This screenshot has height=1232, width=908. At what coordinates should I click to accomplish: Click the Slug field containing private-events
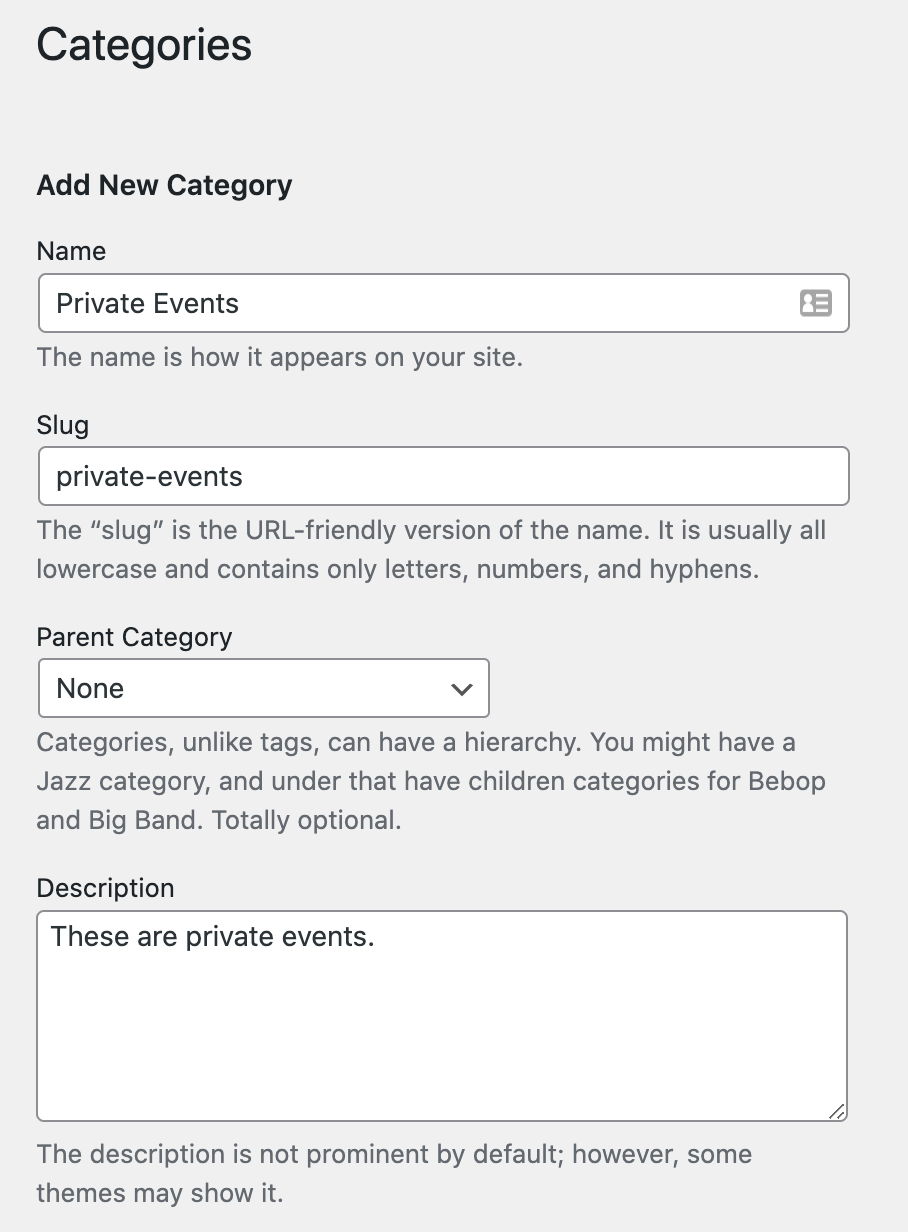click(x=400, y=476)
